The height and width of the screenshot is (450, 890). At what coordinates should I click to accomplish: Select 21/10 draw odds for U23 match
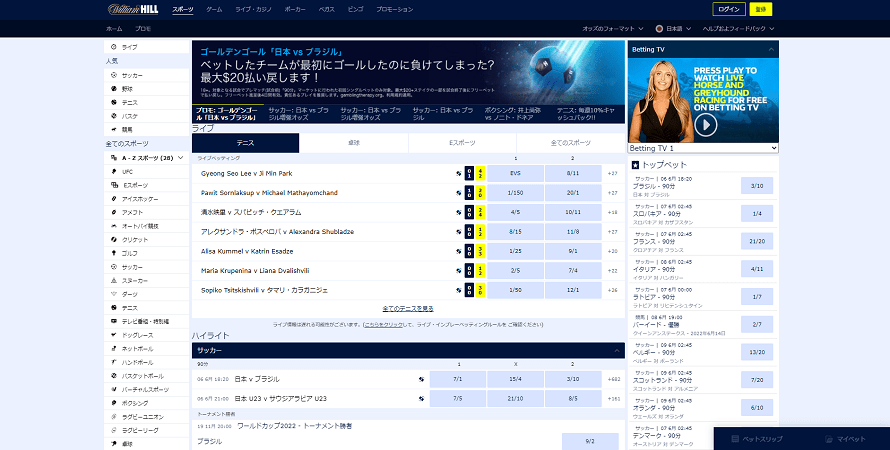[515, 398]
